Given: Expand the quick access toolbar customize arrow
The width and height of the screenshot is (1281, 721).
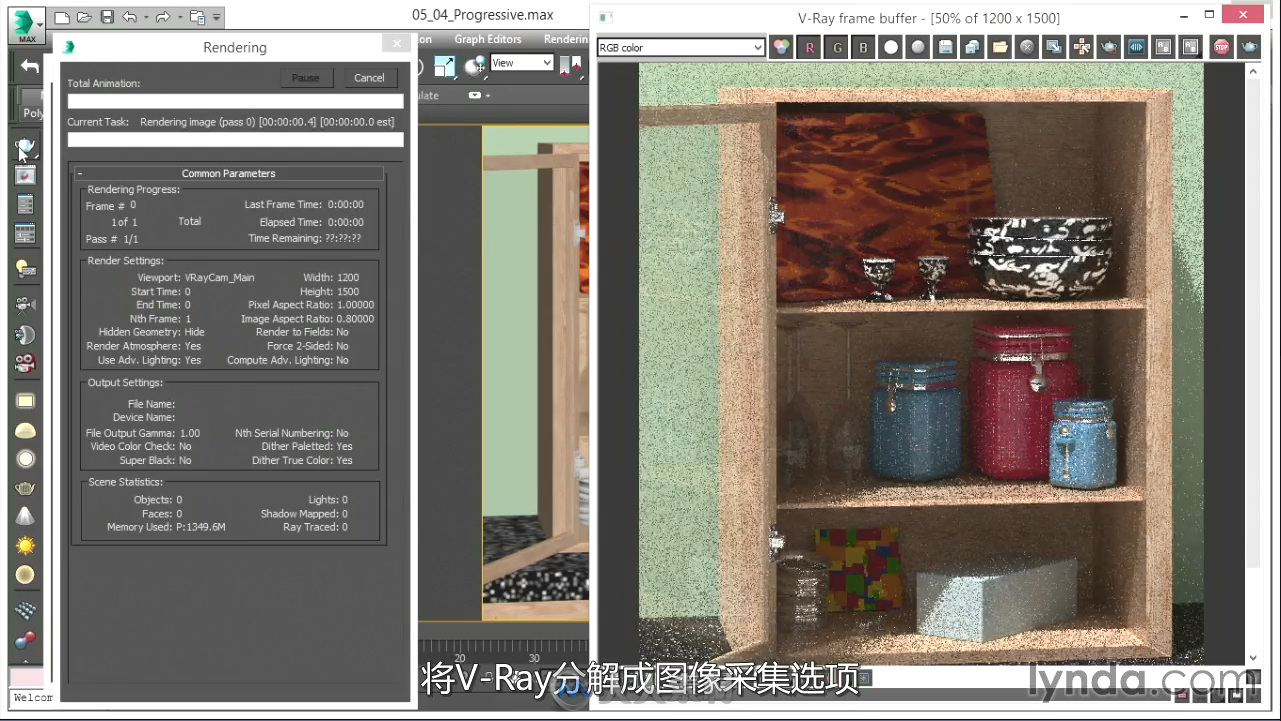Looking at the screenshot, I should click(218, 18).
